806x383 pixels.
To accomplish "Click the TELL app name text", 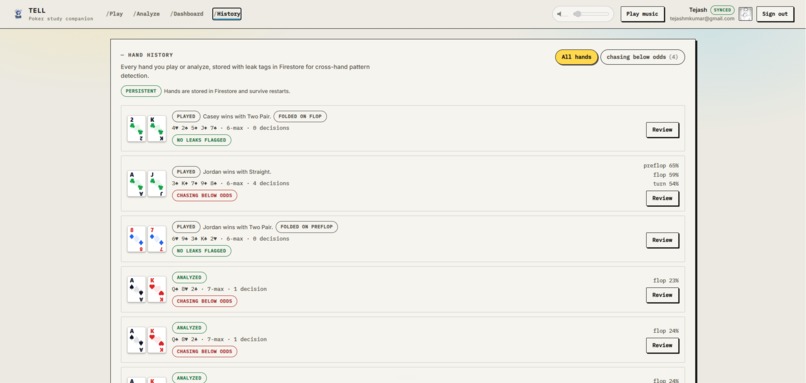I will (x=37, y=10).
